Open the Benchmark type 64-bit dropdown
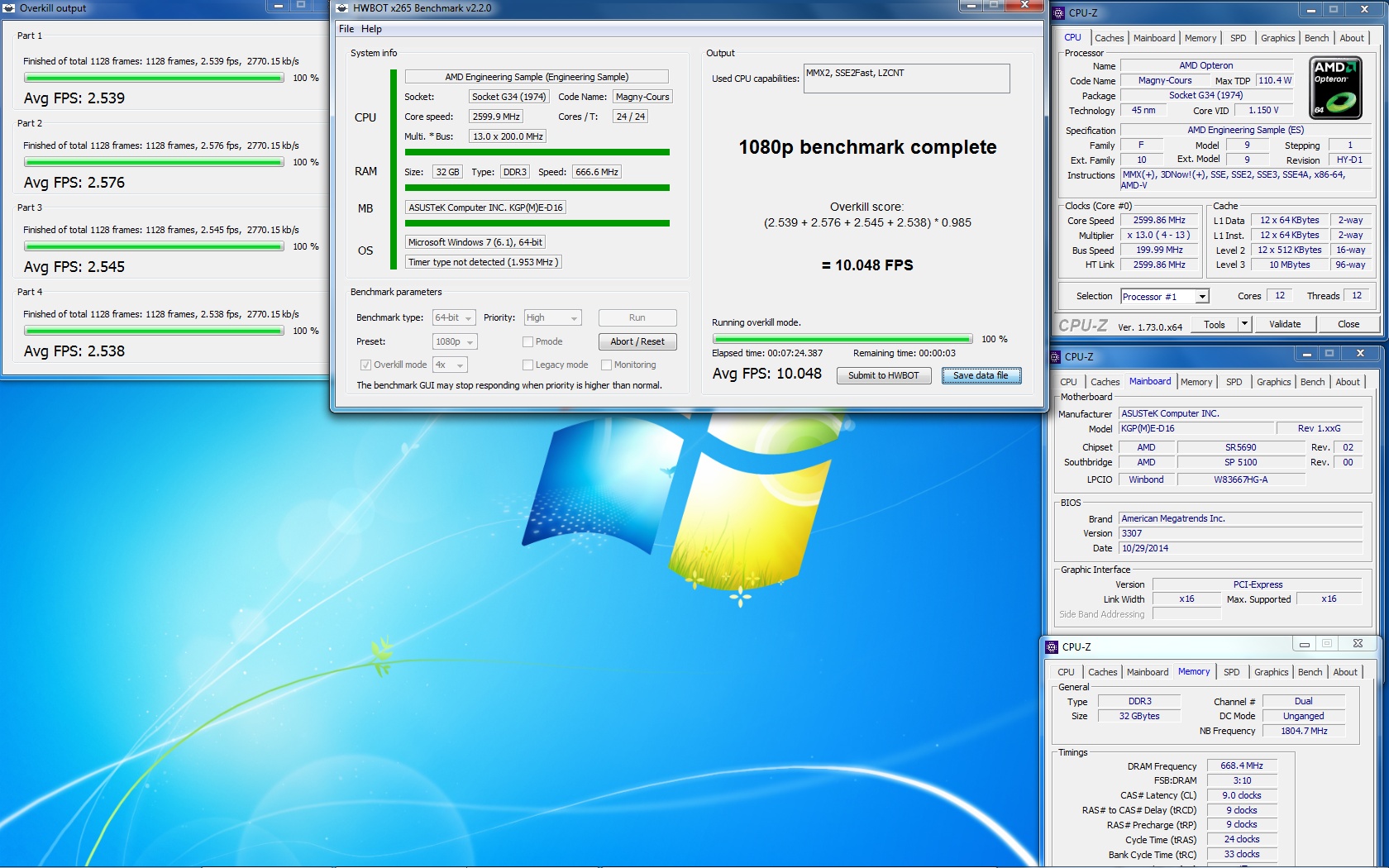The width and height of the screenshot is (1389, 868). (x=454, y=317)
